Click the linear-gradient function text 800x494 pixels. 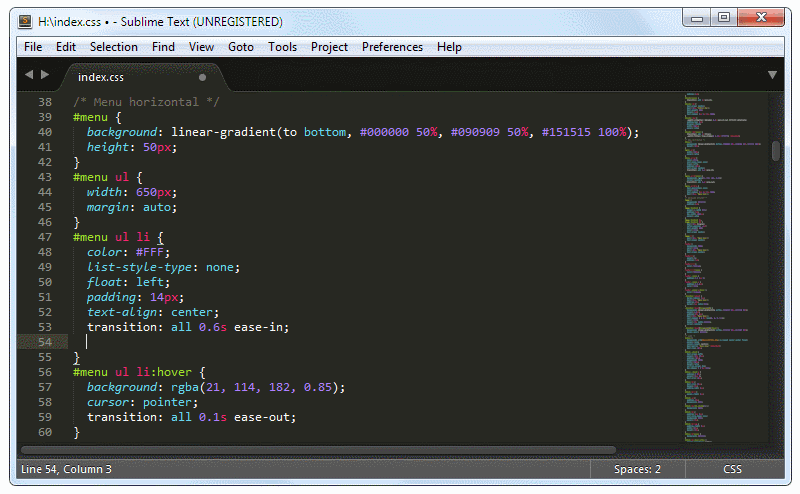pos(223,132)
